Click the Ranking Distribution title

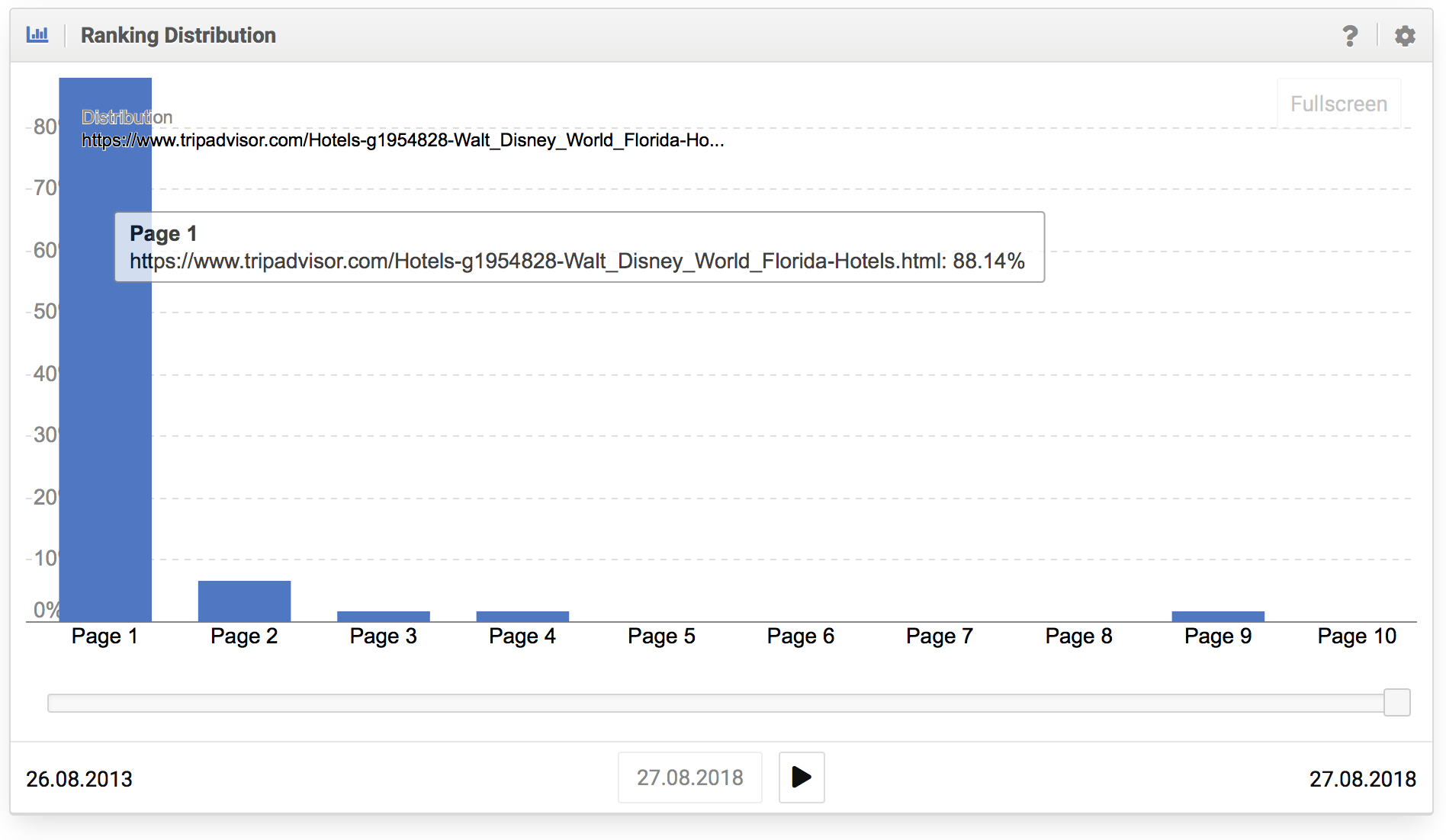tap(178, 35)
